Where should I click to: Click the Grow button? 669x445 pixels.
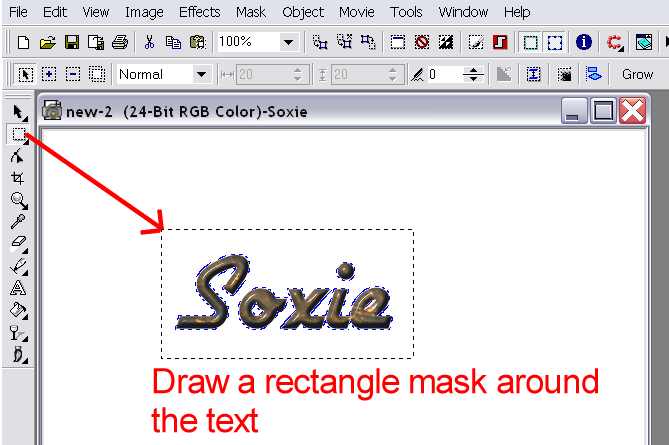click(637, 74)
